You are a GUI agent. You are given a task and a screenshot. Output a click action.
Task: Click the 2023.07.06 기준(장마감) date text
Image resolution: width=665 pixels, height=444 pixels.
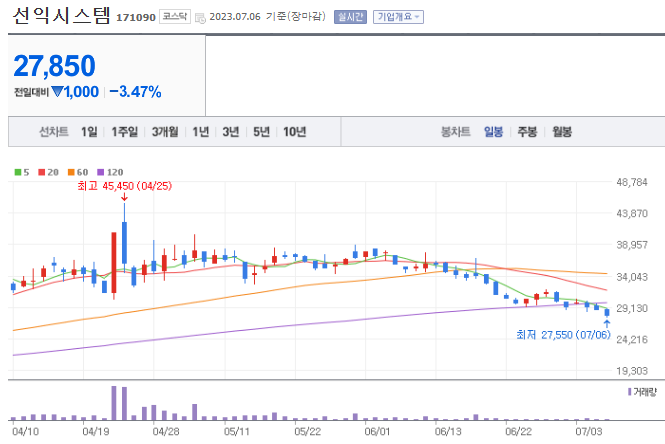click(x=267, y=17)
